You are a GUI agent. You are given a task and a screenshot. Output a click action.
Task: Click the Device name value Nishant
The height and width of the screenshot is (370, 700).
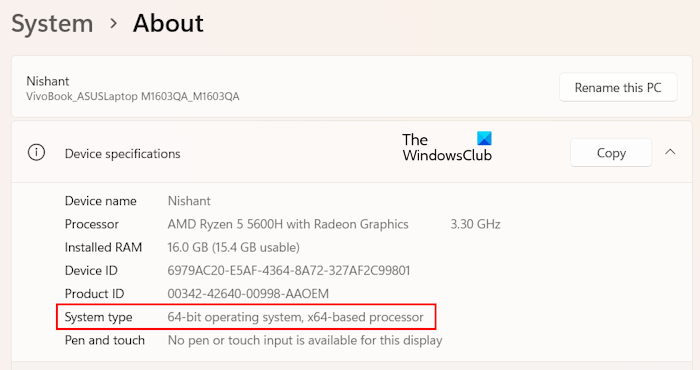coord(189,201)
